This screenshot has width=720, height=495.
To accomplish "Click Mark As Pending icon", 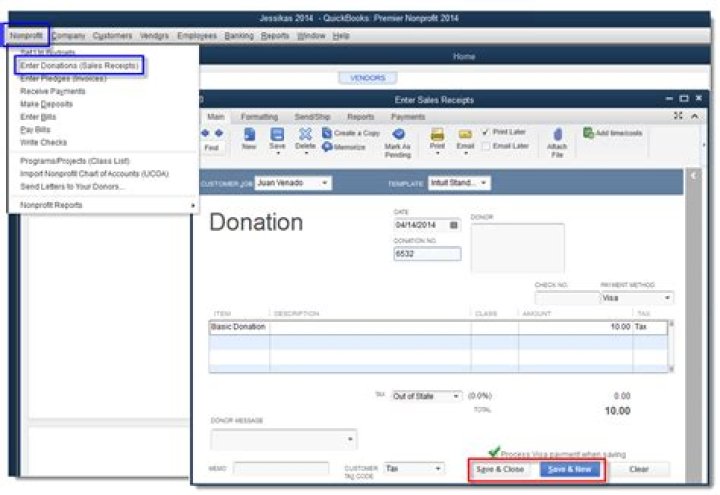I will [x=398, y=134].
